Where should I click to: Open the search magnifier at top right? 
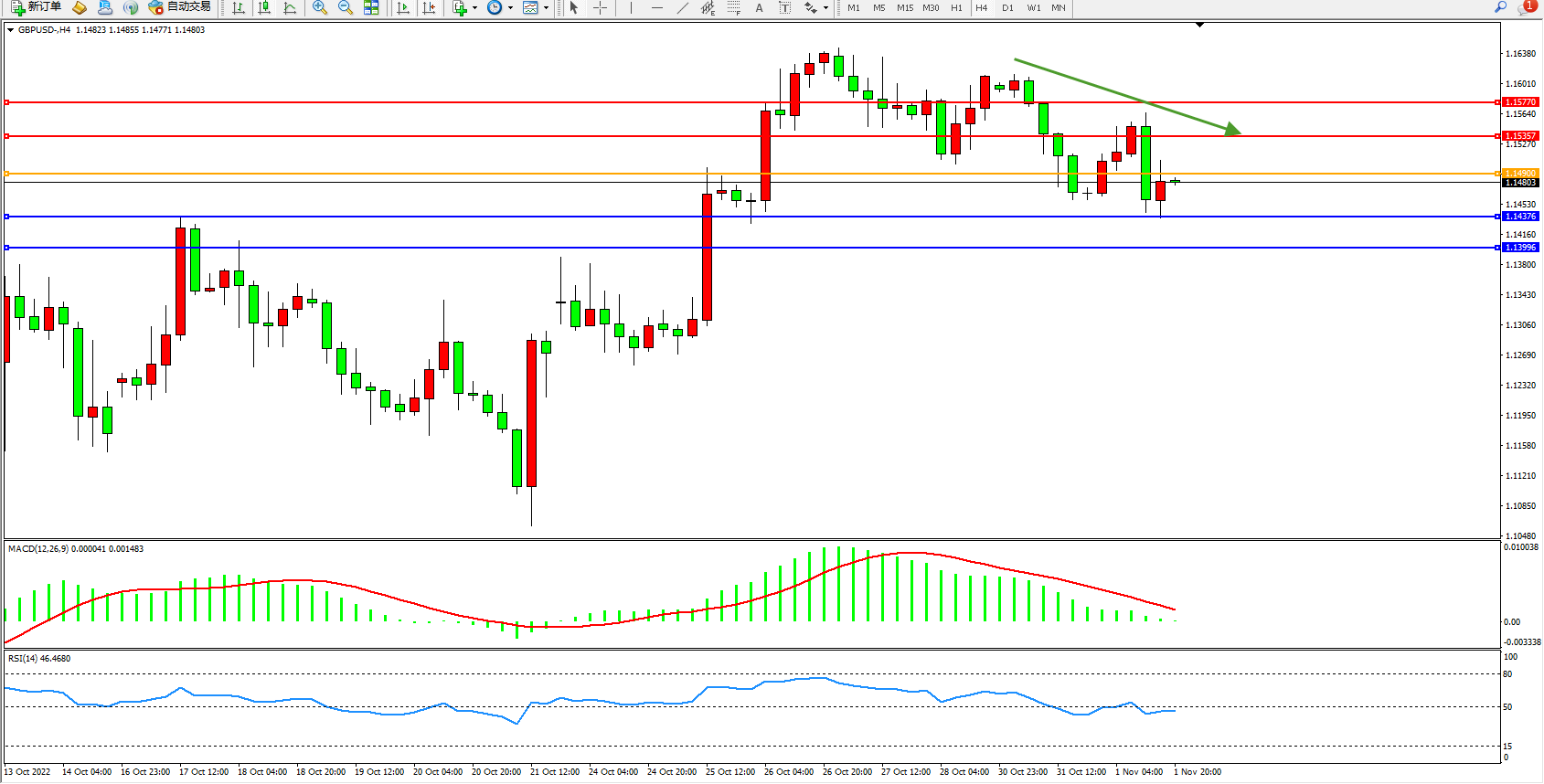(1500, 7)
